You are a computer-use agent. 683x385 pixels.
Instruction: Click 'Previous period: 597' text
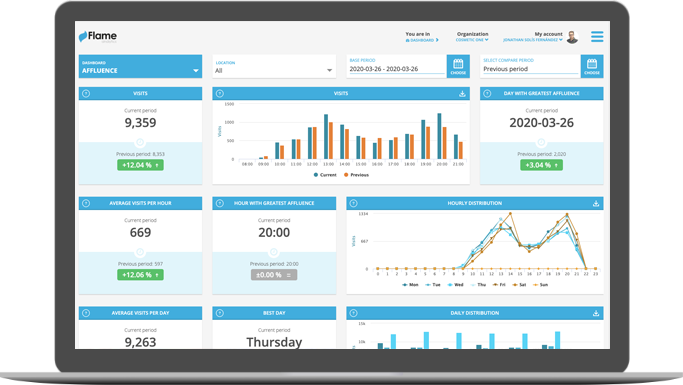point(140,264)
